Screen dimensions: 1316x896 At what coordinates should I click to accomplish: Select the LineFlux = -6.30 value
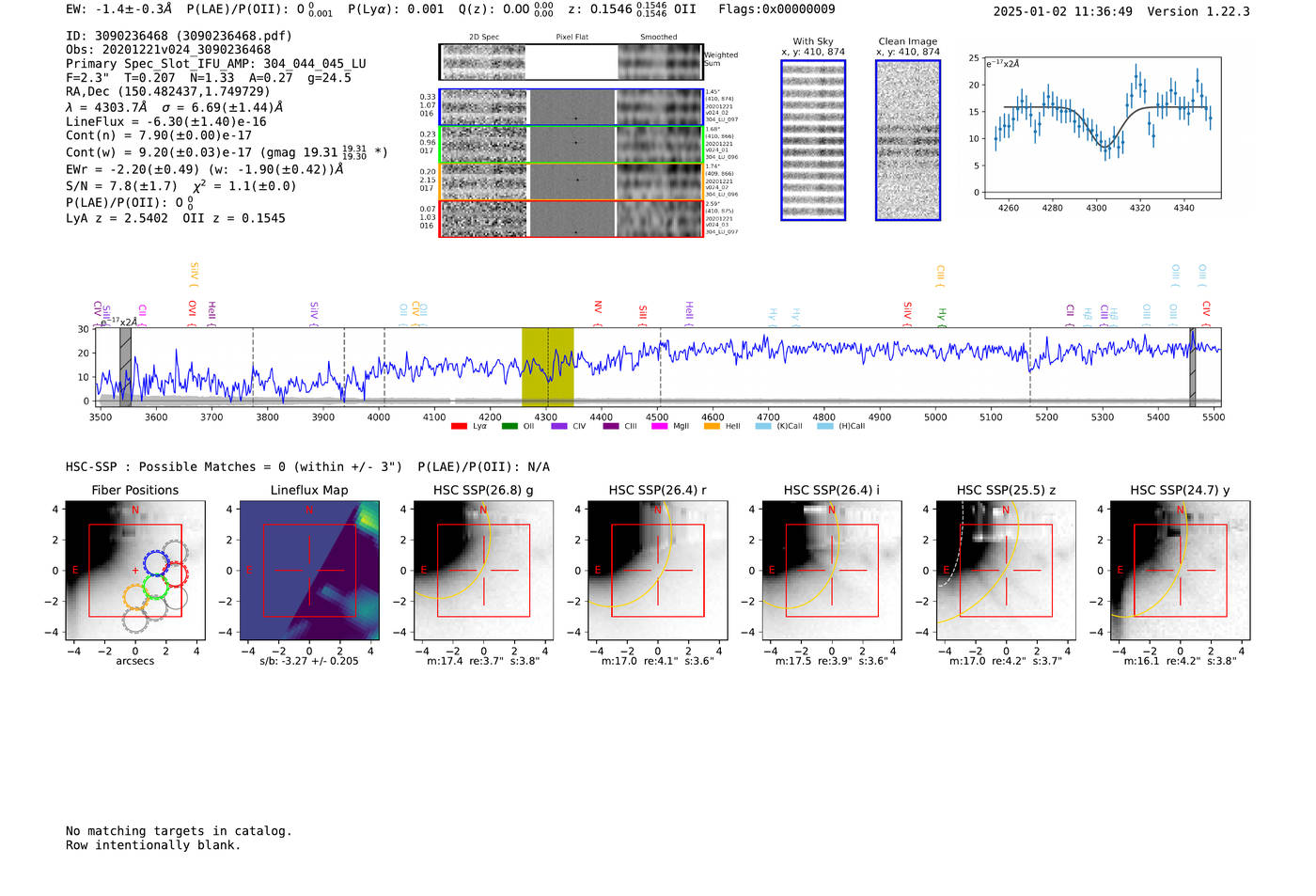click(166, 121)
